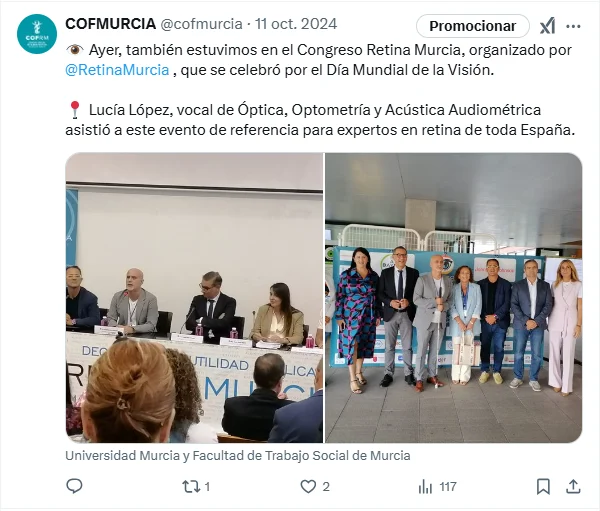Click the like count of 2
The image size is (600, 511).
(x=326, y=487)
